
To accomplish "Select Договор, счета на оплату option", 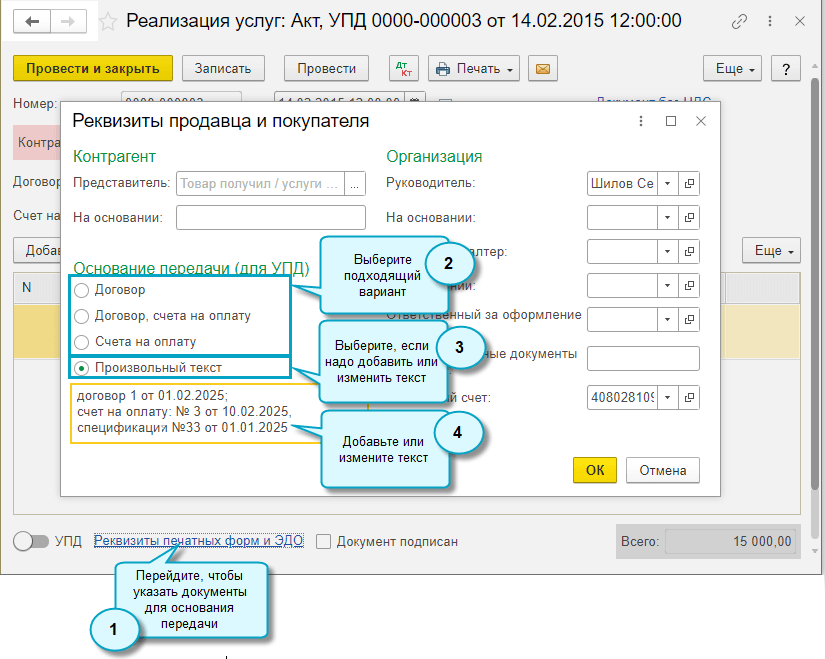I will pos(82,316).
